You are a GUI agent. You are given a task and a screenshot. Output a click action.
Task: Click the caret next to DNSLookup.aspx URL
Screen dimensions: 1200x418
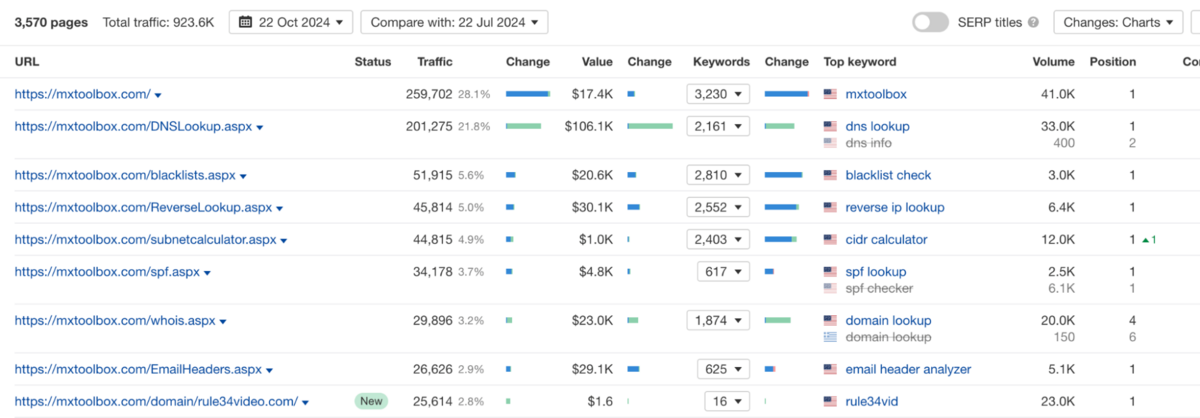coord(260,128)
